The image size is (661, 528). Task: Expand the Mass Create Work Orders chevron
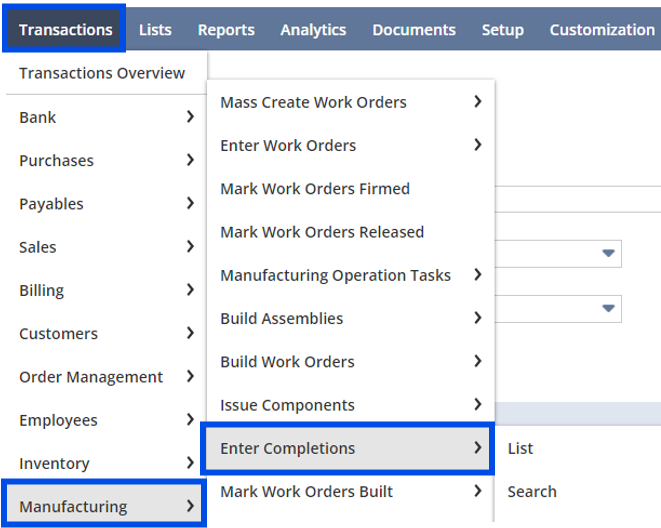tap(478, 102)
